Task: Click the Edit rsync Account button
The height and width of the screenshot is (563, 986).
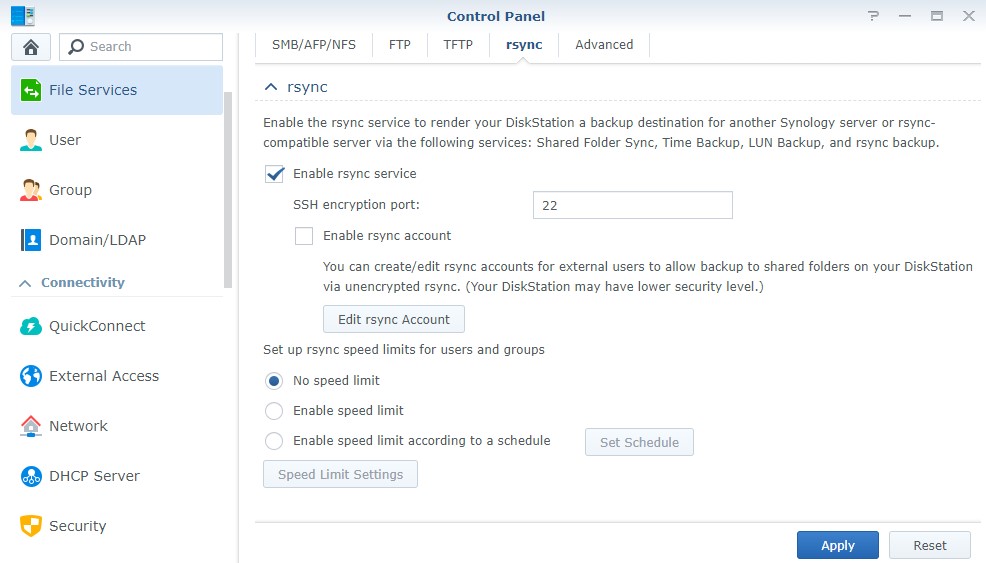Action: tap(394, 320)
